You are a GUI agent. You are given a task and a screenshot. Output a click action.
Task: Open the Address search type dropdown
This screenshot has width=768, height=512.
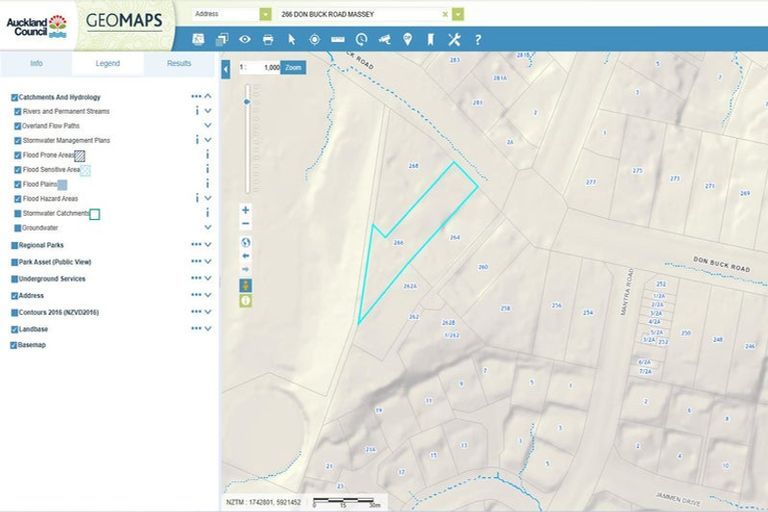click(265, 15)
